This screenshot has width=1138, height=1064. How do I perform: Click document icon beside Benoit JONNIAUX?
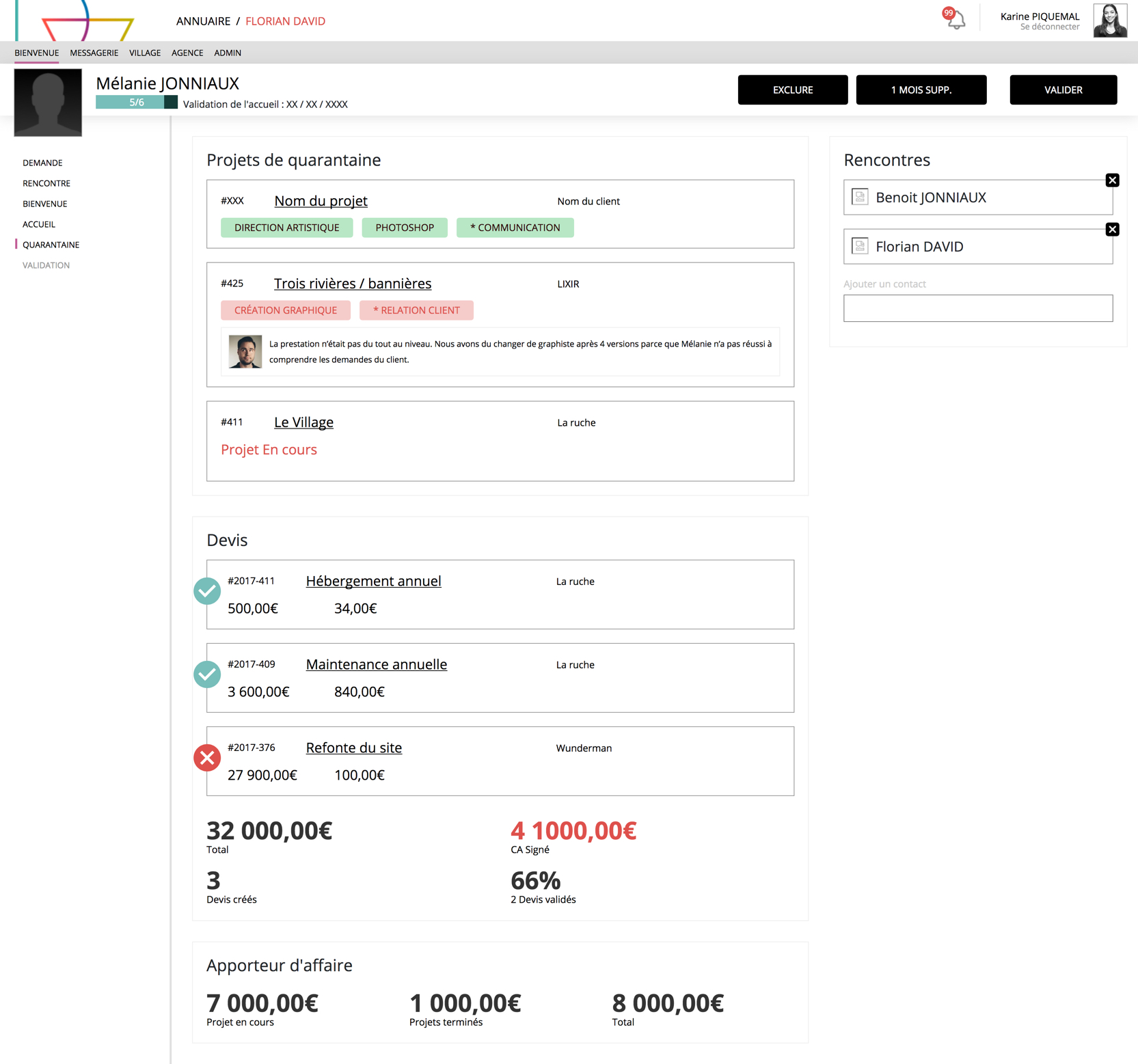click(x=860, y=197)
